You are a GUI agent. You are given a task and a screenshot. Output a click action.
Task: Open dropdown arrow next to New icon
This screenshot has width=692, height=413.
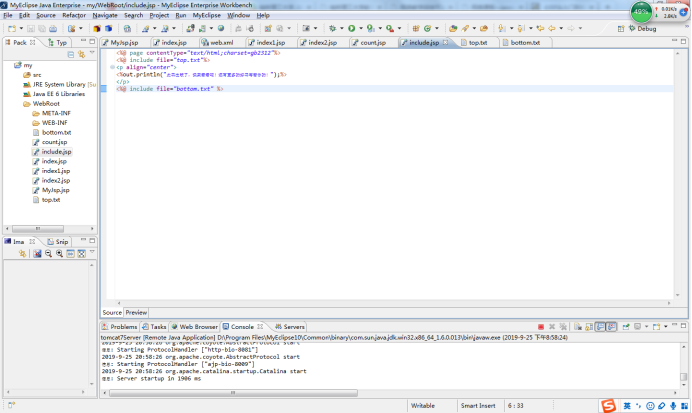[21, 29]
